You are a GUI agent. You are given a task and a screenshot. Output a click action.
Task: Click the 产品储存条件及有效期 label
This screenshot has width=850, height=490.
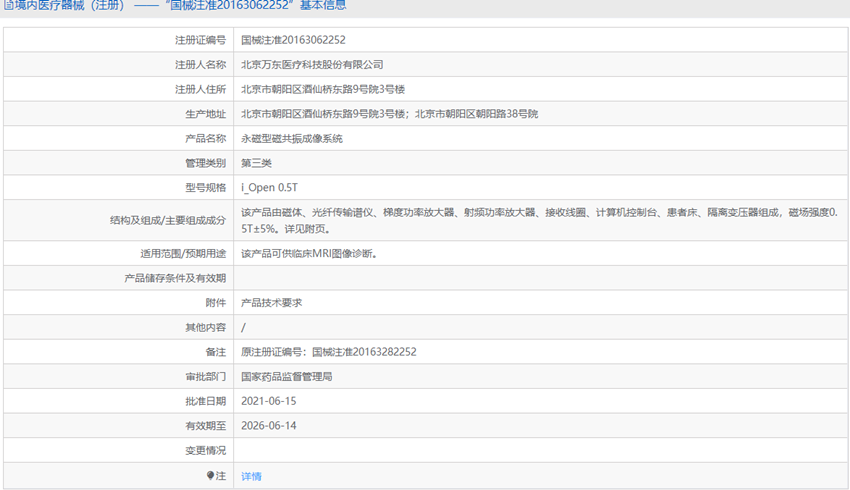[x=175, y=278]
